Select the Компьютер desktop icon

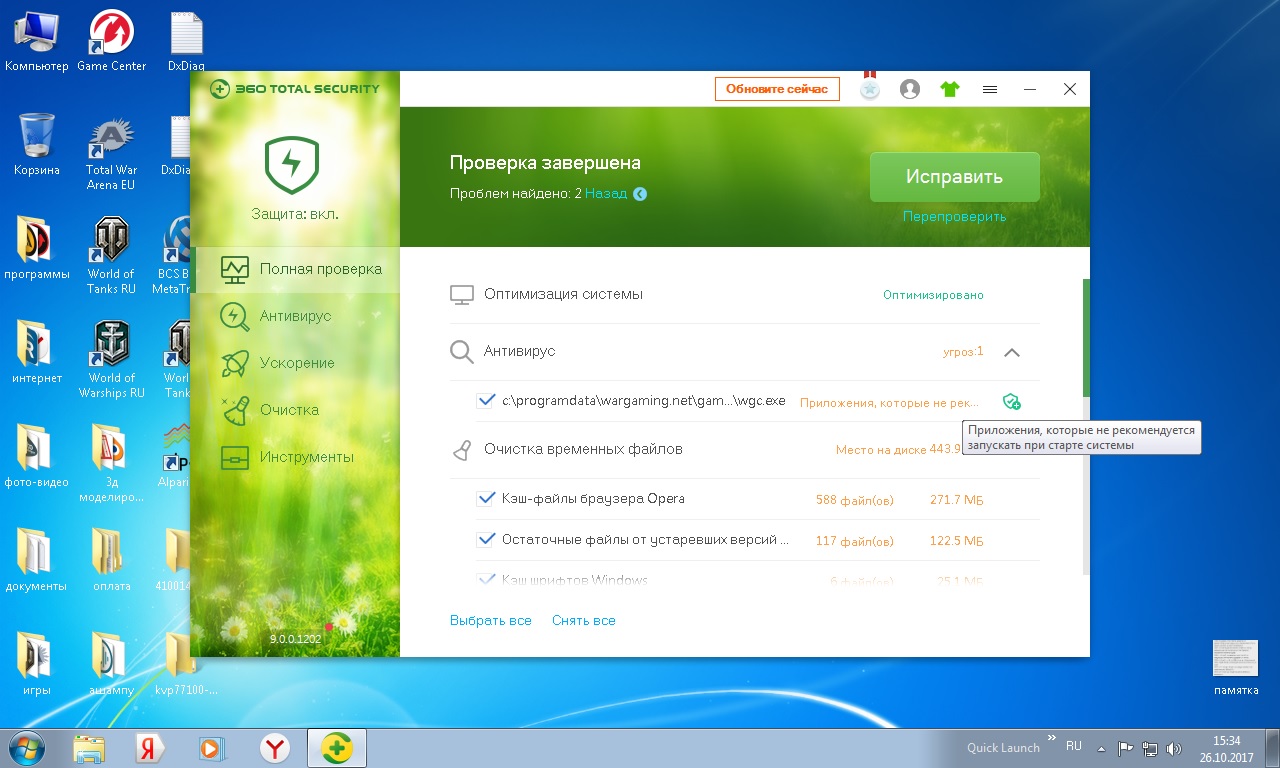(37, 42)
